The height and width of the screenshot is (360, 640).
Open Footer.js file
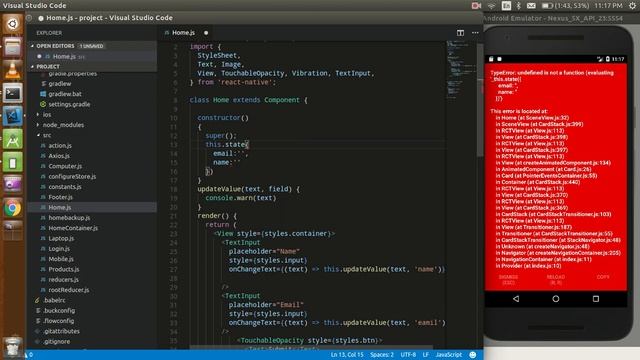coord(60,197)
